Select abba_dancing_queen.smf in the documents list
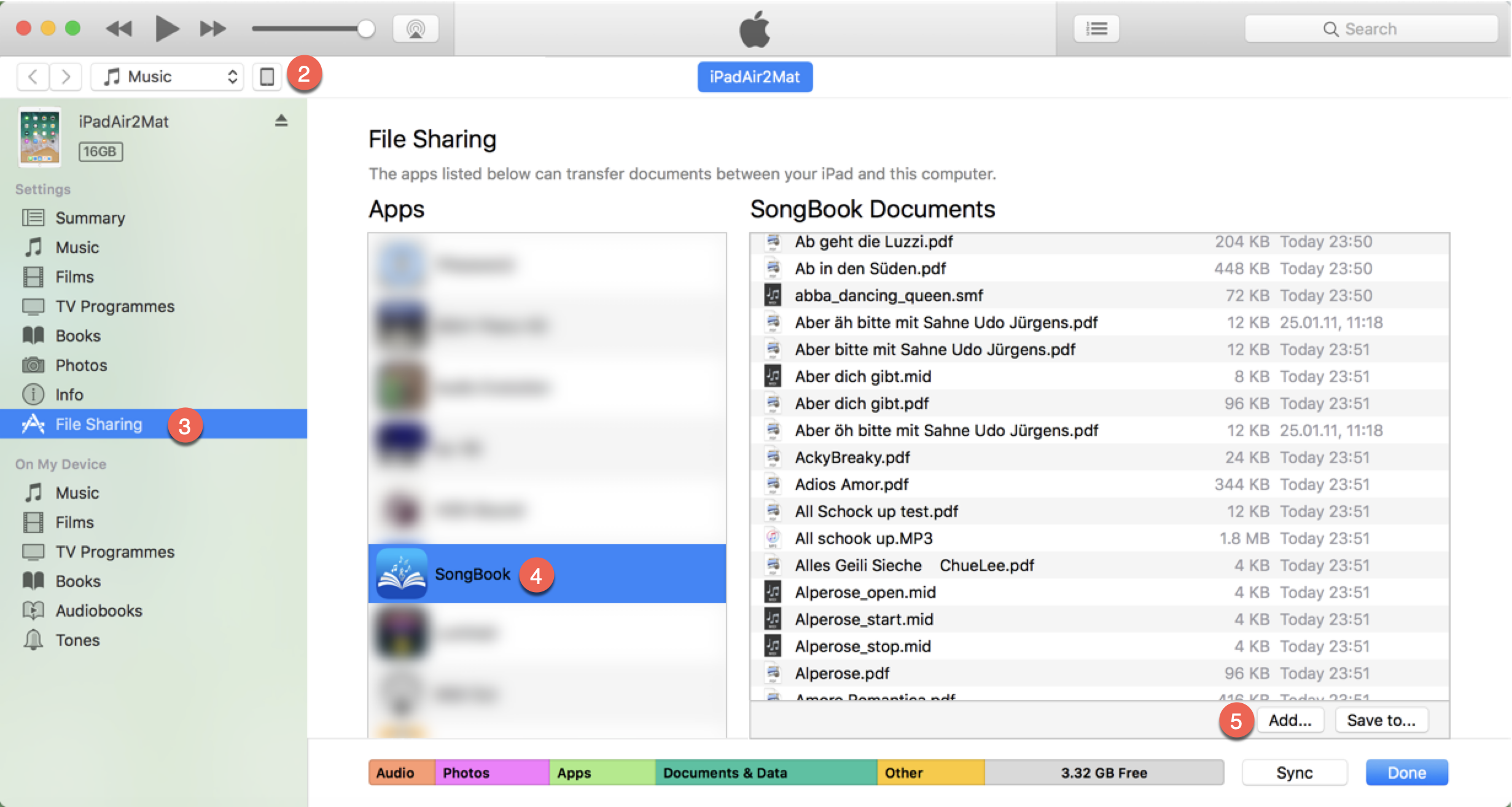The height and width of the screenshot is (807, 1512). [x=888, y=295]
